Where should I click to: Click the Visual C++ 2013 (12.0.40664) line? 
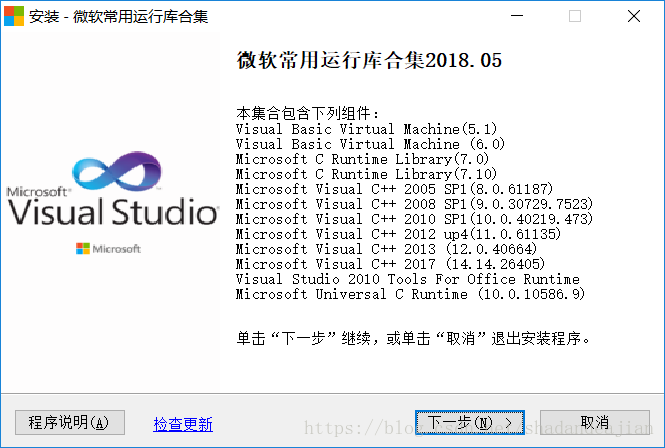pyautogui.click(x=386, y=249)
